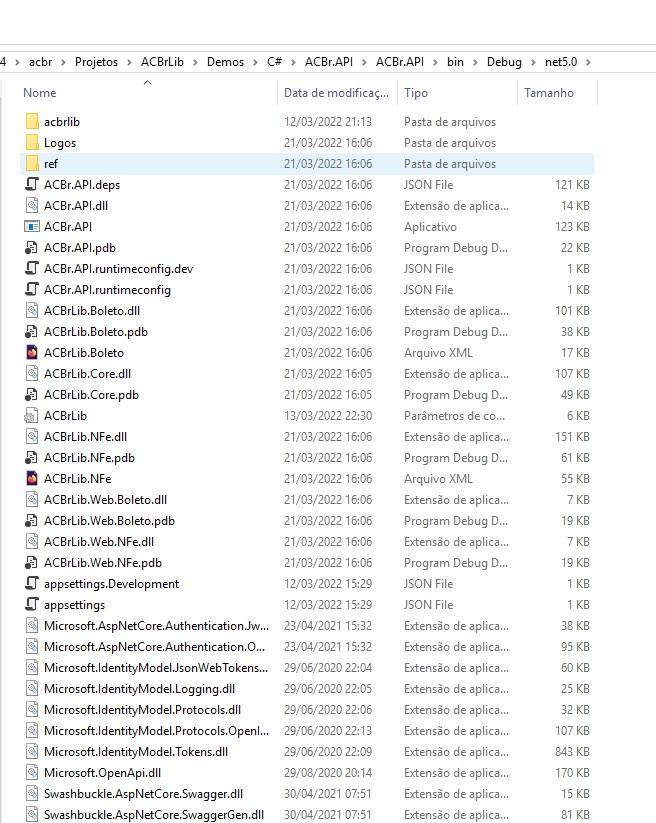
Task: Click the ACBr.API.deps JSON file icon
Action: [x=32, y=184]
